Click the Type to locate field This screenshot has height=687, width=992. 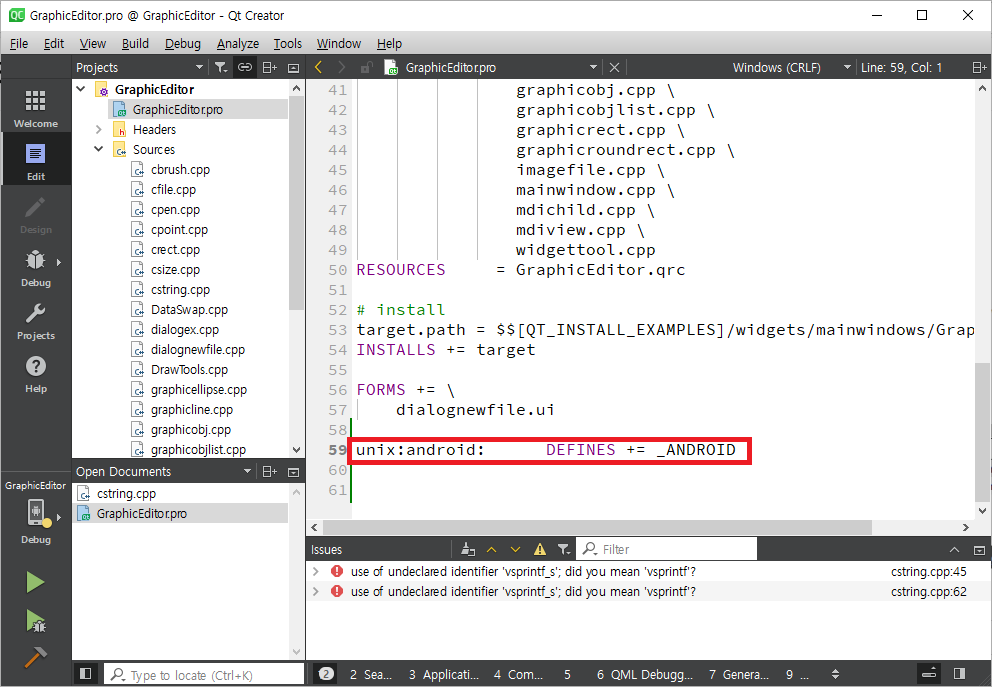[x=204, y=674]
